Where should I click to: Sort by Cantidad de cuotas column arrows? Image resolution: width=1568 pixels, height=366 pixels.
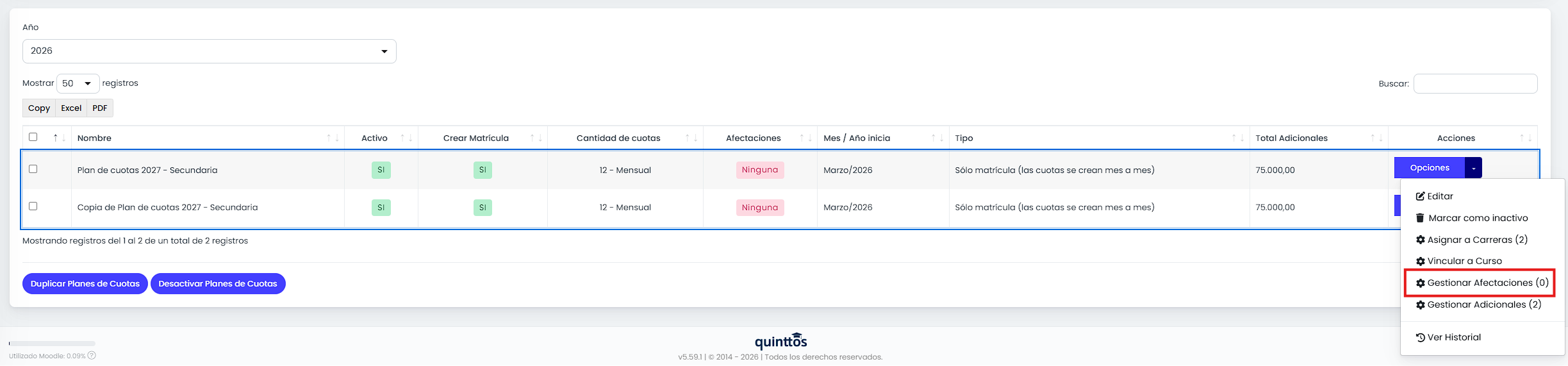pyautogui.click(x=691, y=138)
